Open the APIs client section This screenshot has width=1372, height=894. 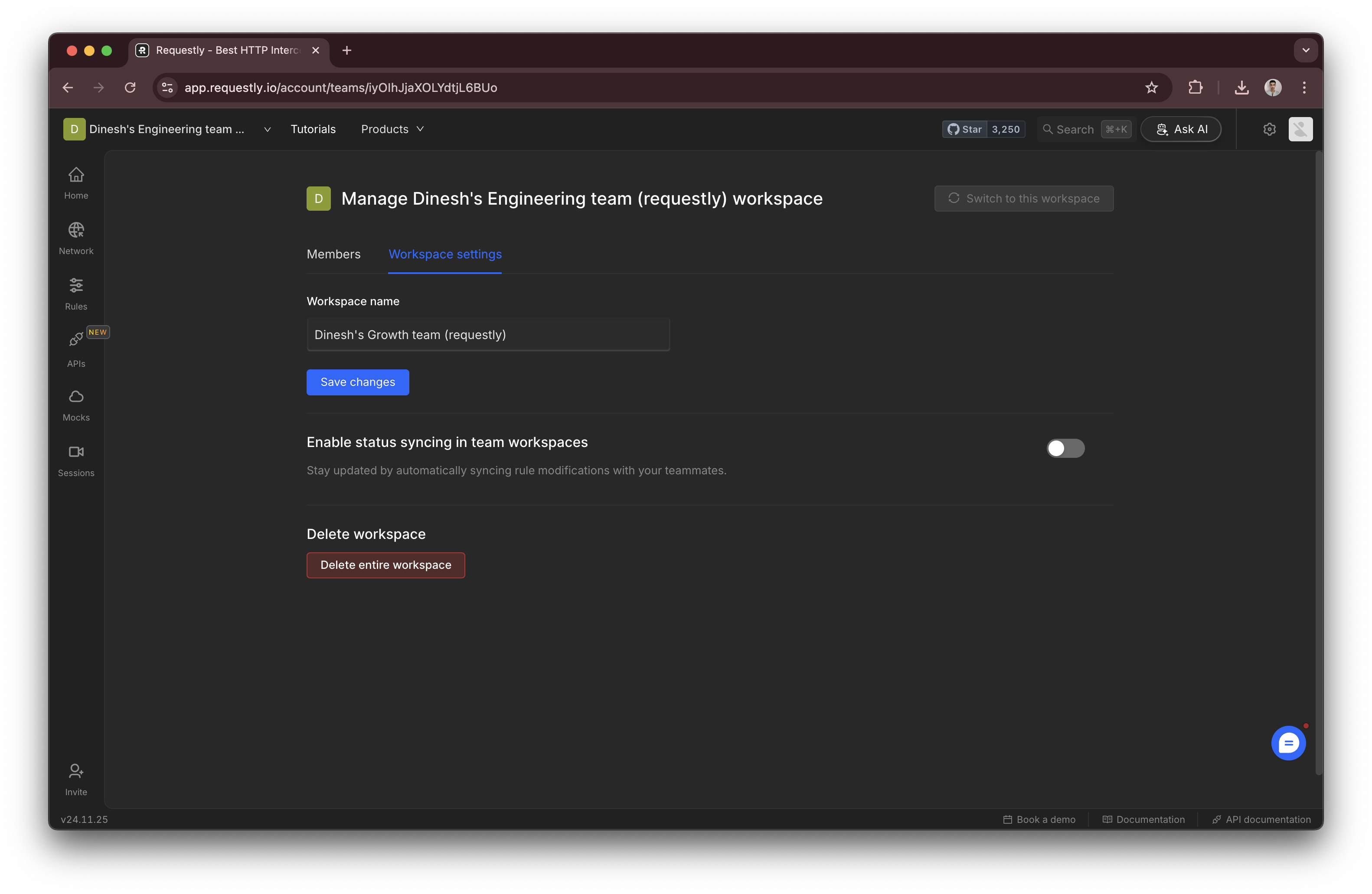pyautogui.click(x=76, y=349)
